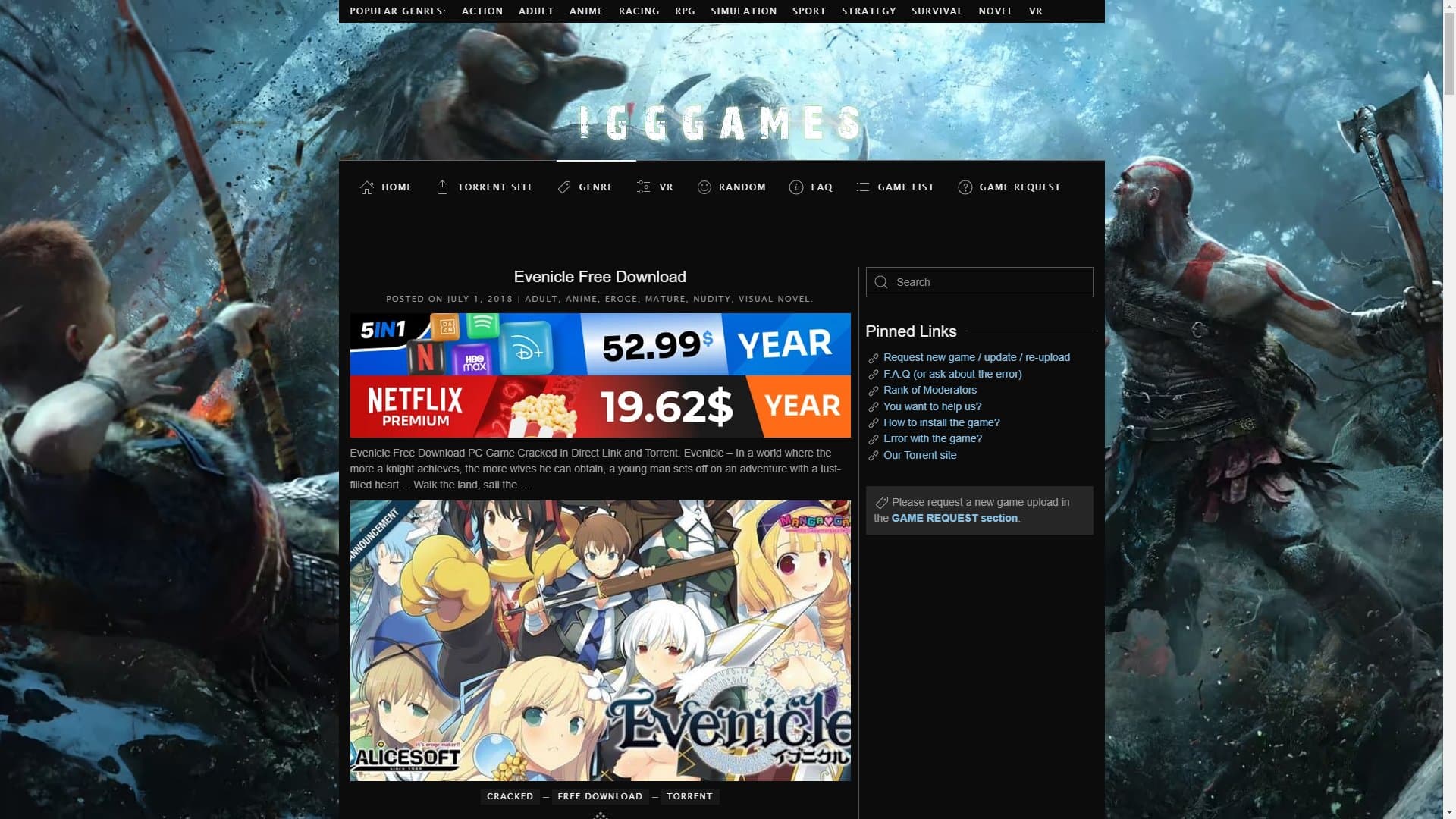Open the GAME REQUEST section link
The height and width of the screenshot is (819, 1456).
tap(954, 518)
